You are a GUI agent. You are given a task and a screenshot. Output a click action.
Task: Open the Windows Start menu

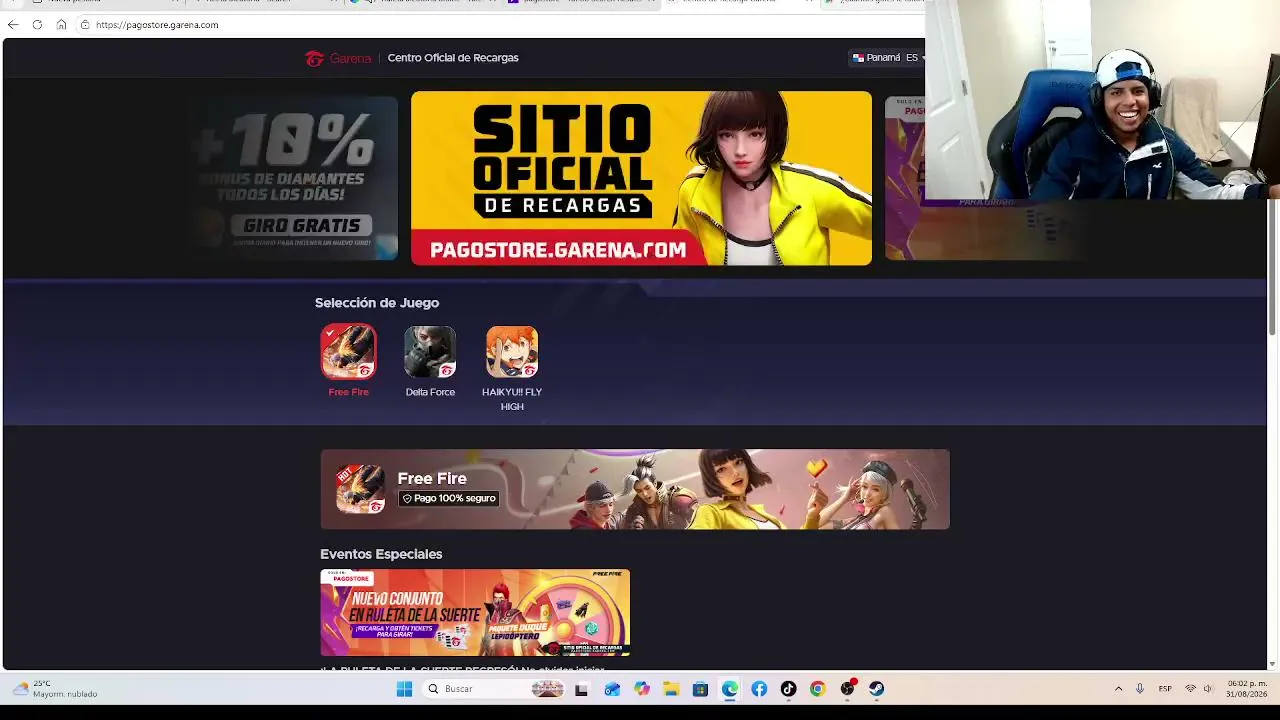404,689
